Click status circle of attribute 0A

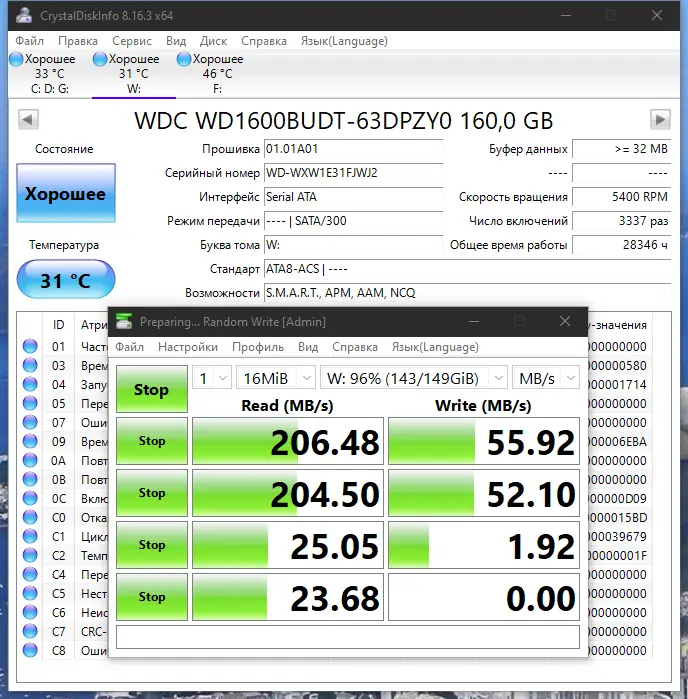[30, 460]
